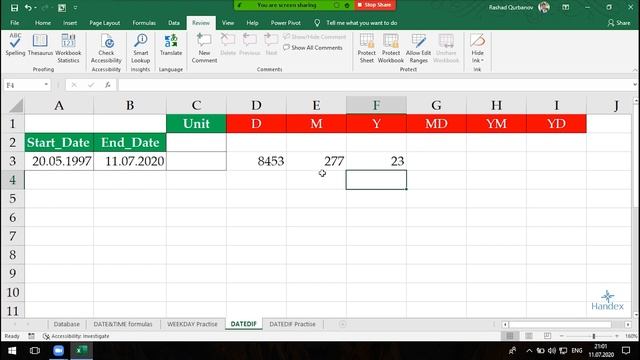Switch to the Home tab

point(43,23)
